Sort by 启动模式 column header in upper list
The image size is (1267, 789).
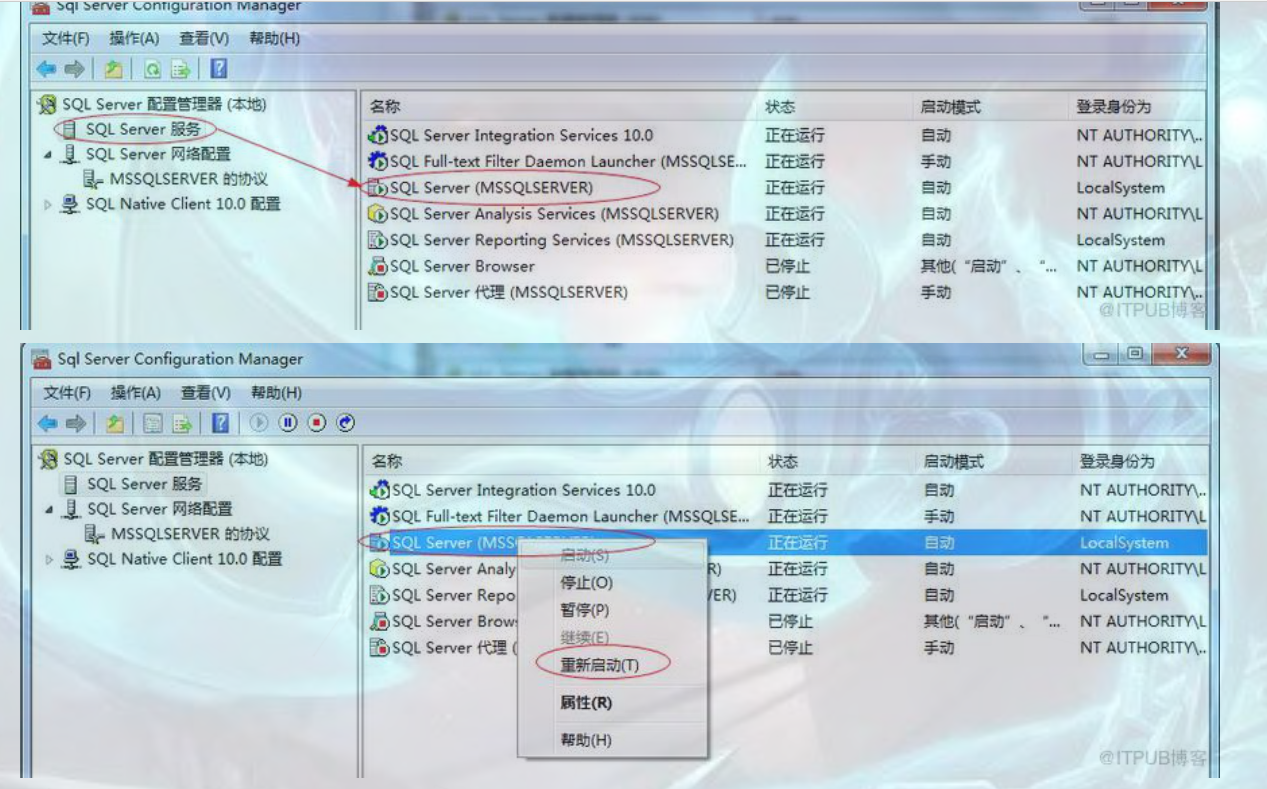951,106
